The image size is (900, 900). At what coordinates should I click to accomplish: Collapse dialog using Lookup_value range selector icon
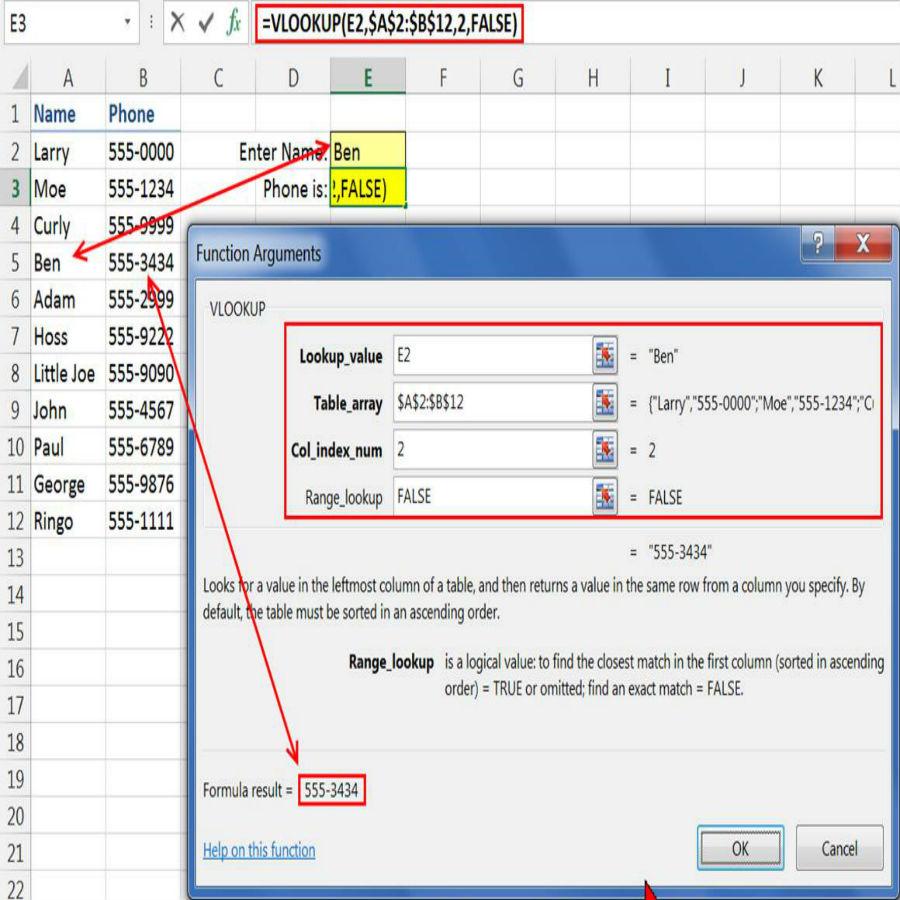(x=605, y=356)
